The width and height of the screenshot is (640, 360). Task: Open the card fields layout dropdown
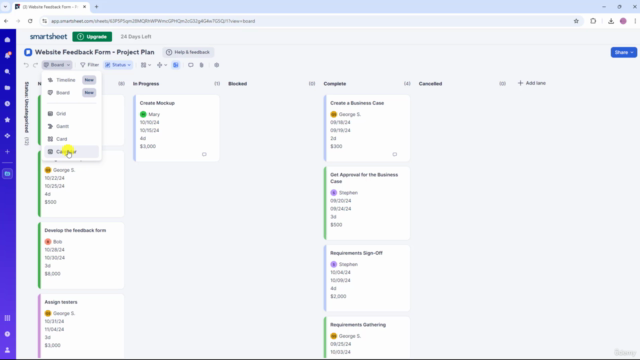pos(146,65)
